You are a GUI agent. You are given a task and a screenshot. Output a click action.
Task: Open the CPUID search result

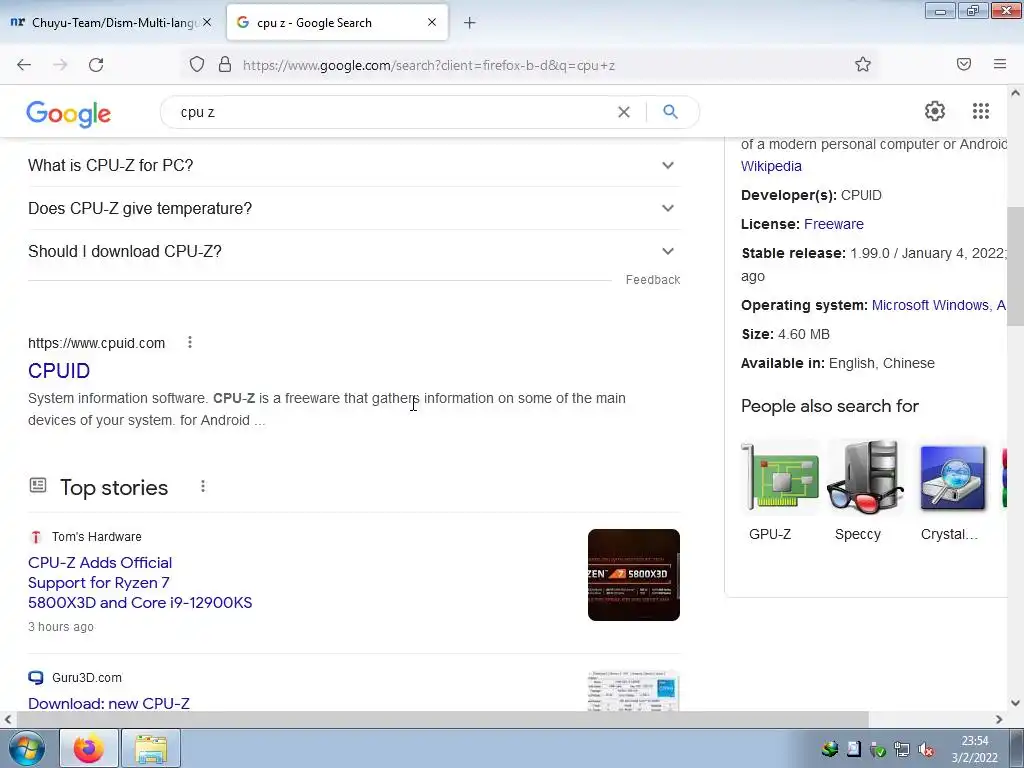[59, 370]
